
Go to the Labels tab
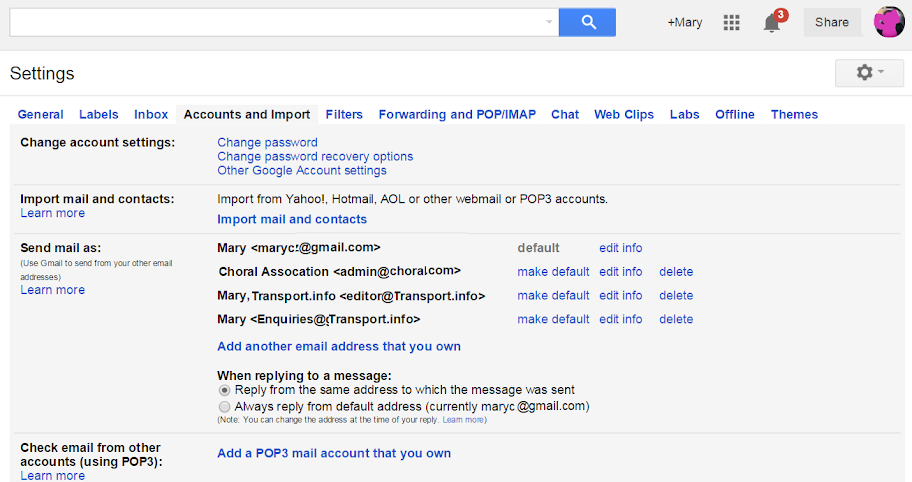click(99, 115)
